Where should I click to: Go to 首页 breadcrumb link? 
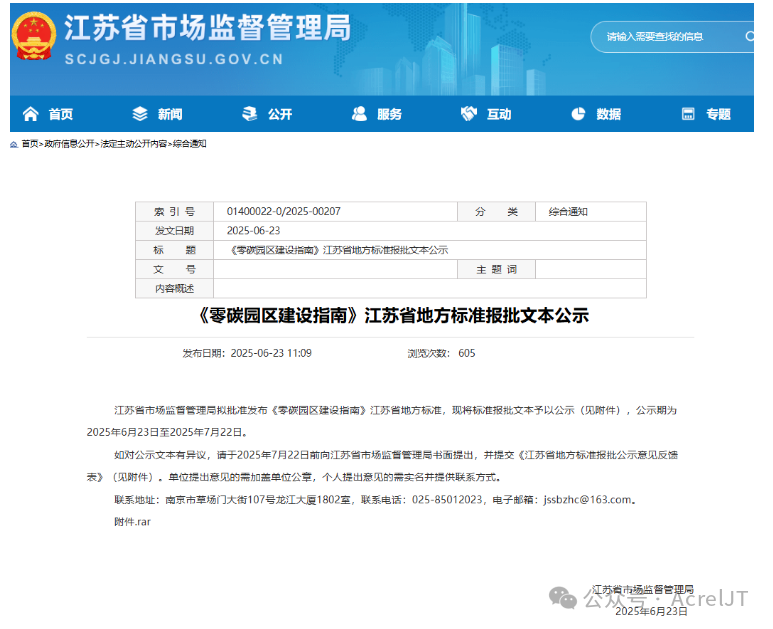(x=30, y=144)
